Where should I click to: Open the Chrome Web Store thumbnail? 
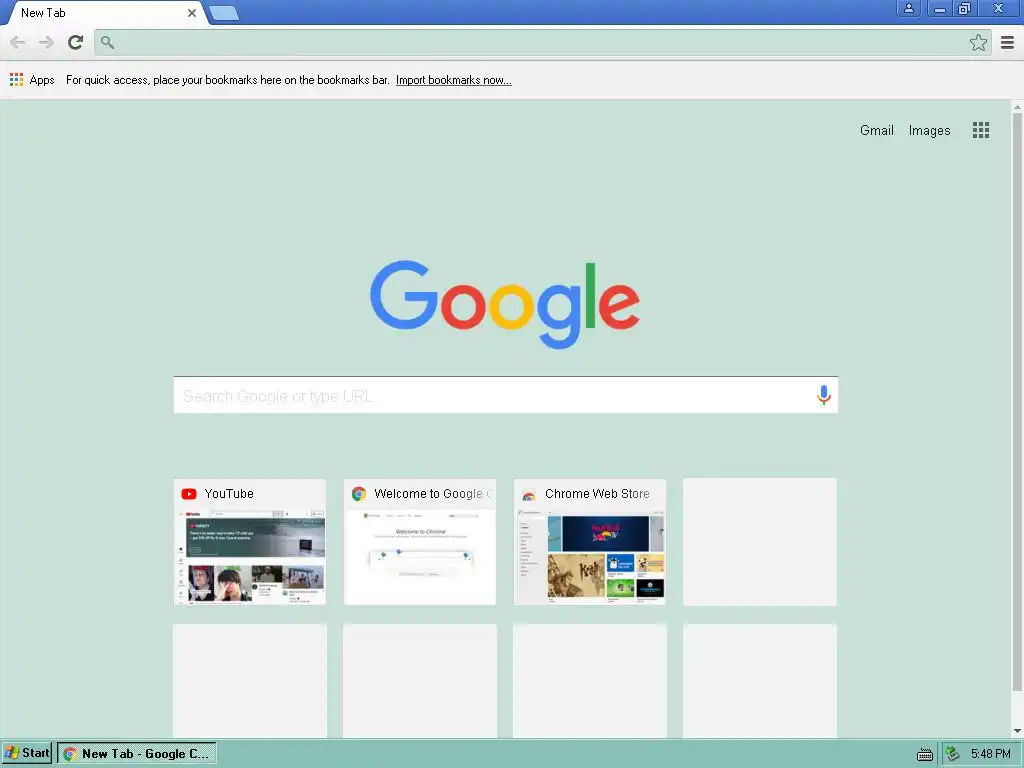click(590, 541)
